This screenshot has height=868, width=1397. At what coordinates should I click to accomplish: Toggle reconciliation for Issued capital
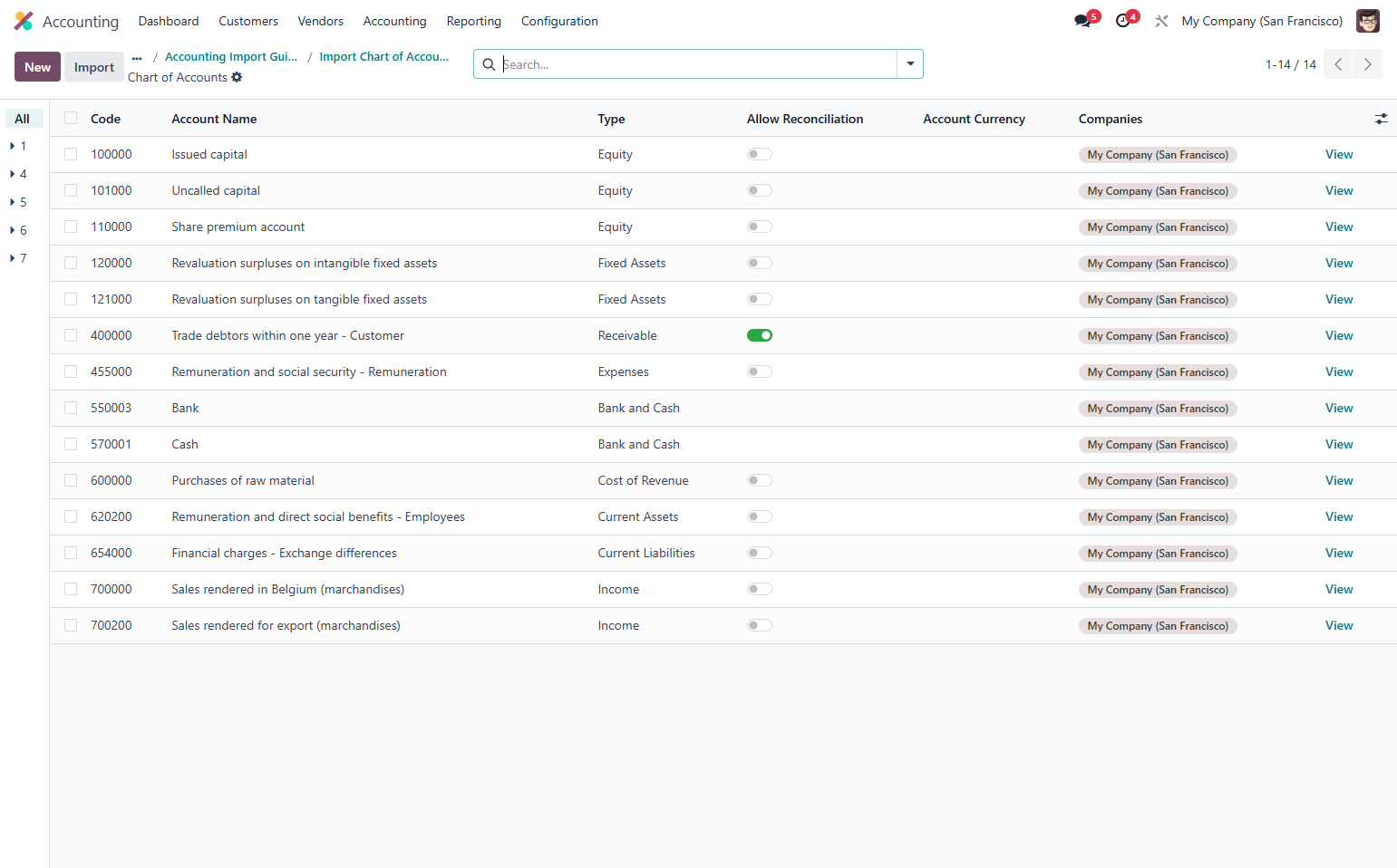coord(760,154)
